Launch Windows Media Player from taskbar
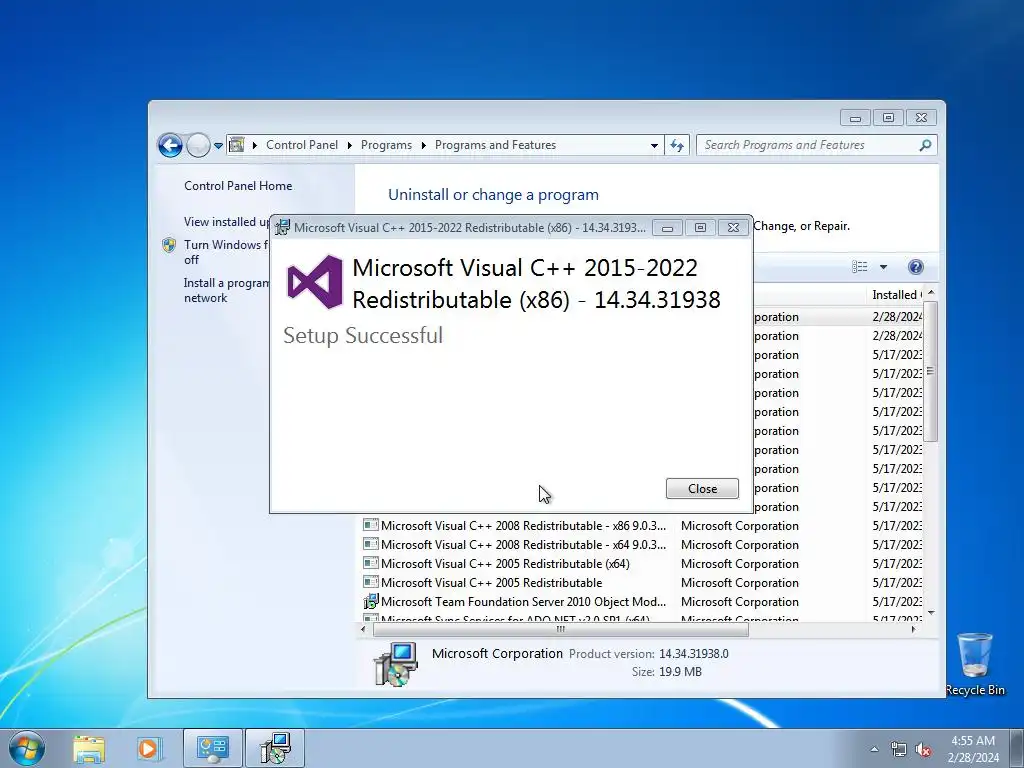This screenshot has width=1024, height=768. (148, 749)
